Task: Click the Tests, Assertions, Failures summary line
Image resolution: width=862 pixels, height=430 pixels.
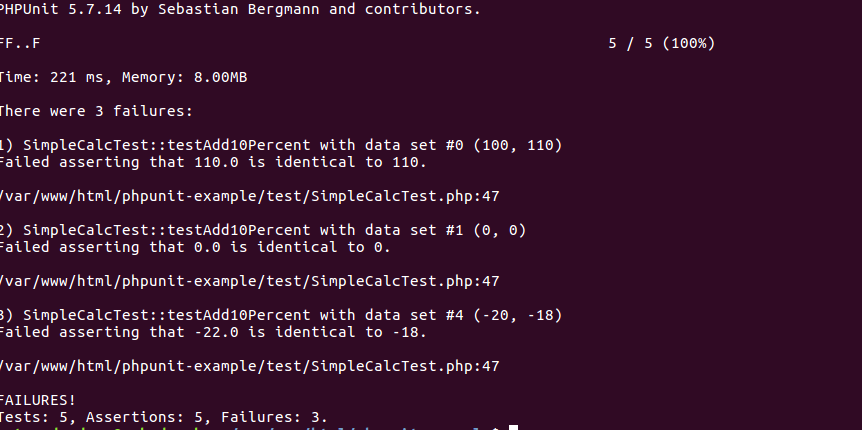Action: point(164,416)
